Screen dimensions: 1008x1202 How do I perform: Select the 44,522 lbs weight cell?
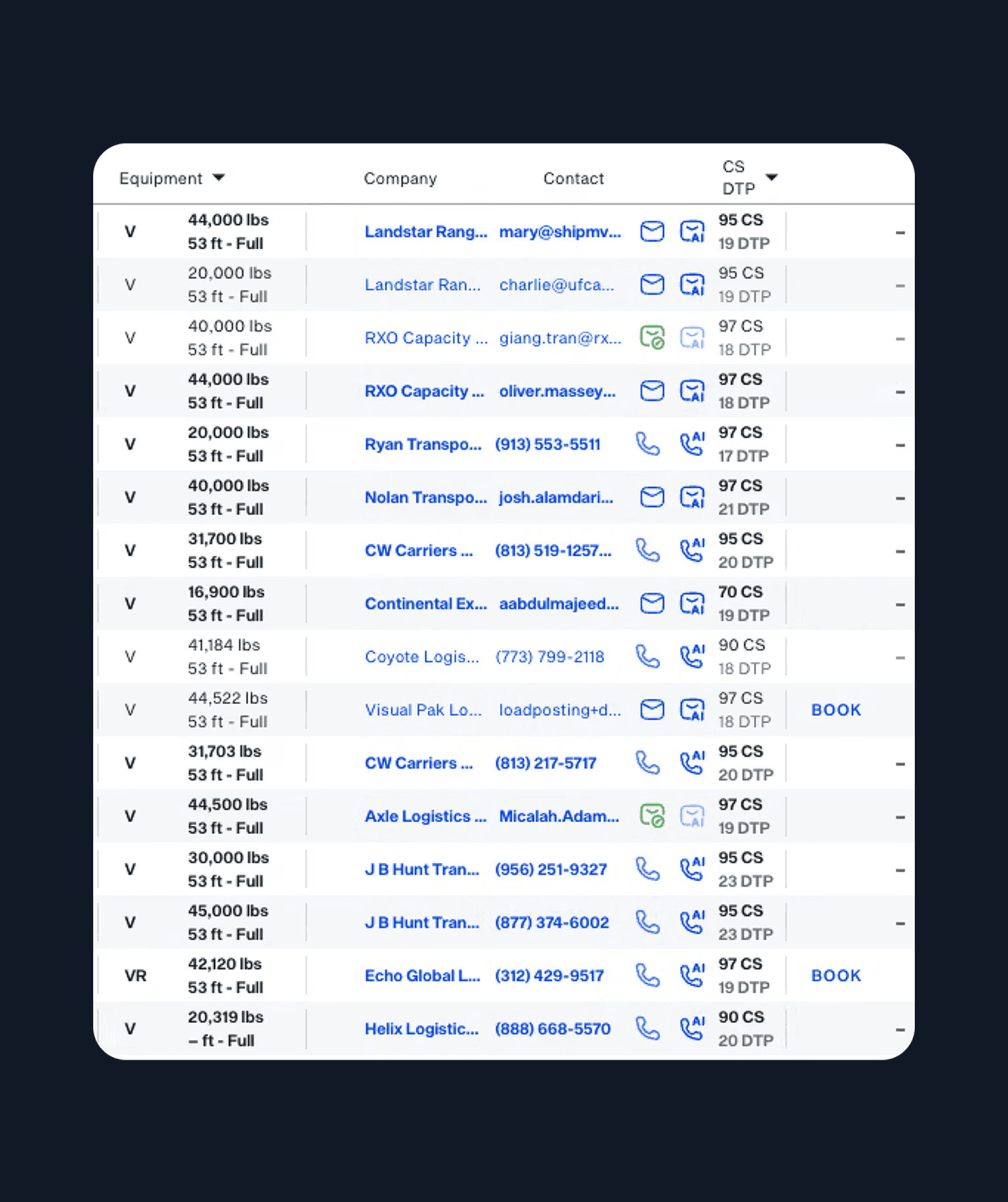coord(228,698)
